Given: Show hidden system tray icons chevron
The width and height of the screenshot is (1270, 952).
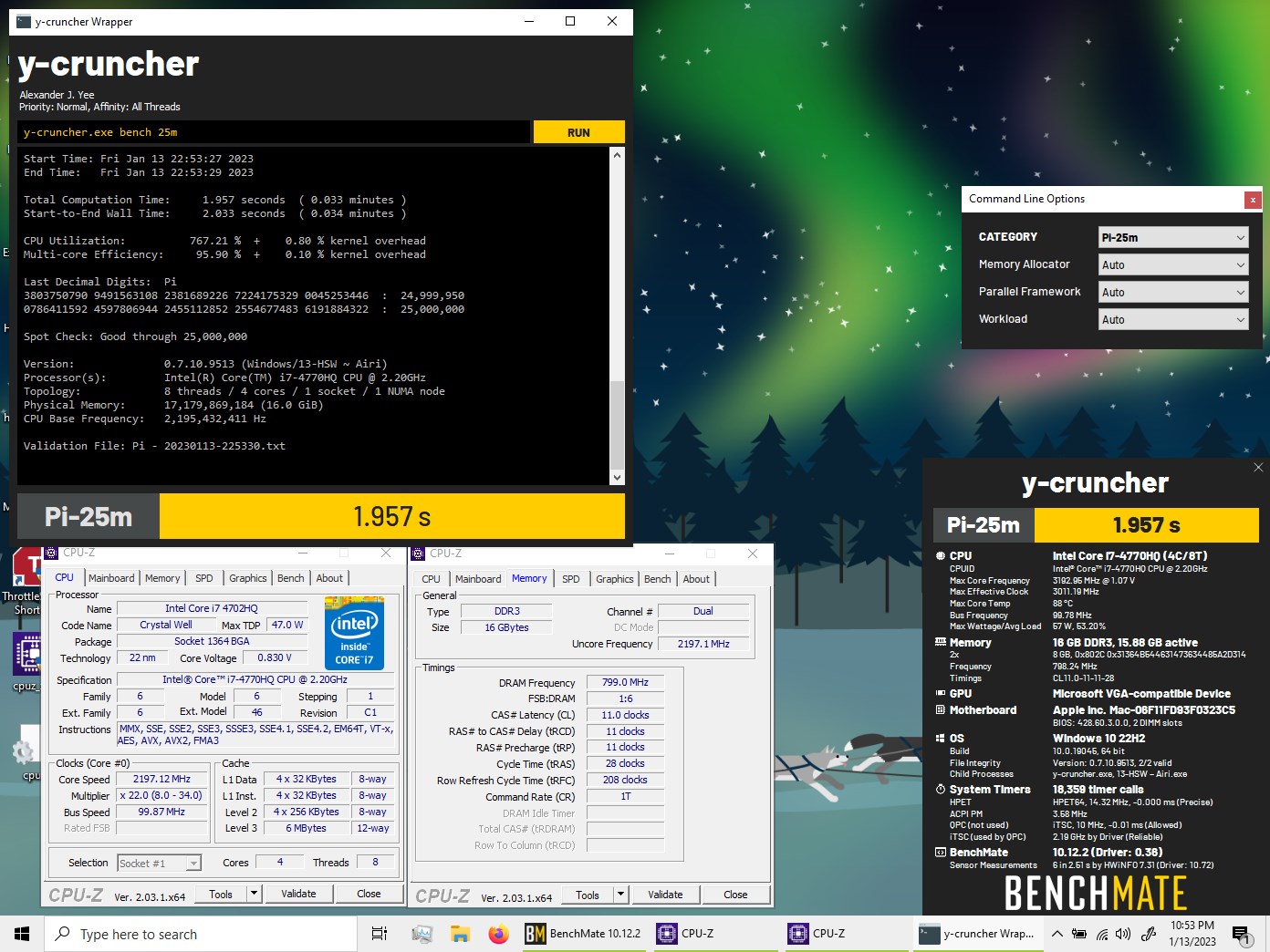Looking at the screenshot, I should click(x=1057, y=934).
